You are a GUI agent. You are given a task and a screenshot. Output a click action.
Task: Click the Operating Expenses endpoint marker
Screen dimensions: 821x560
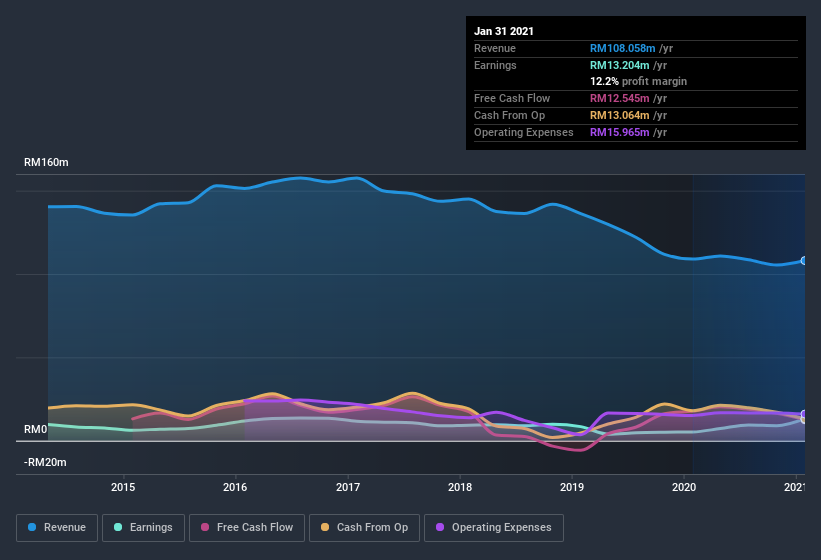(804, 414)
